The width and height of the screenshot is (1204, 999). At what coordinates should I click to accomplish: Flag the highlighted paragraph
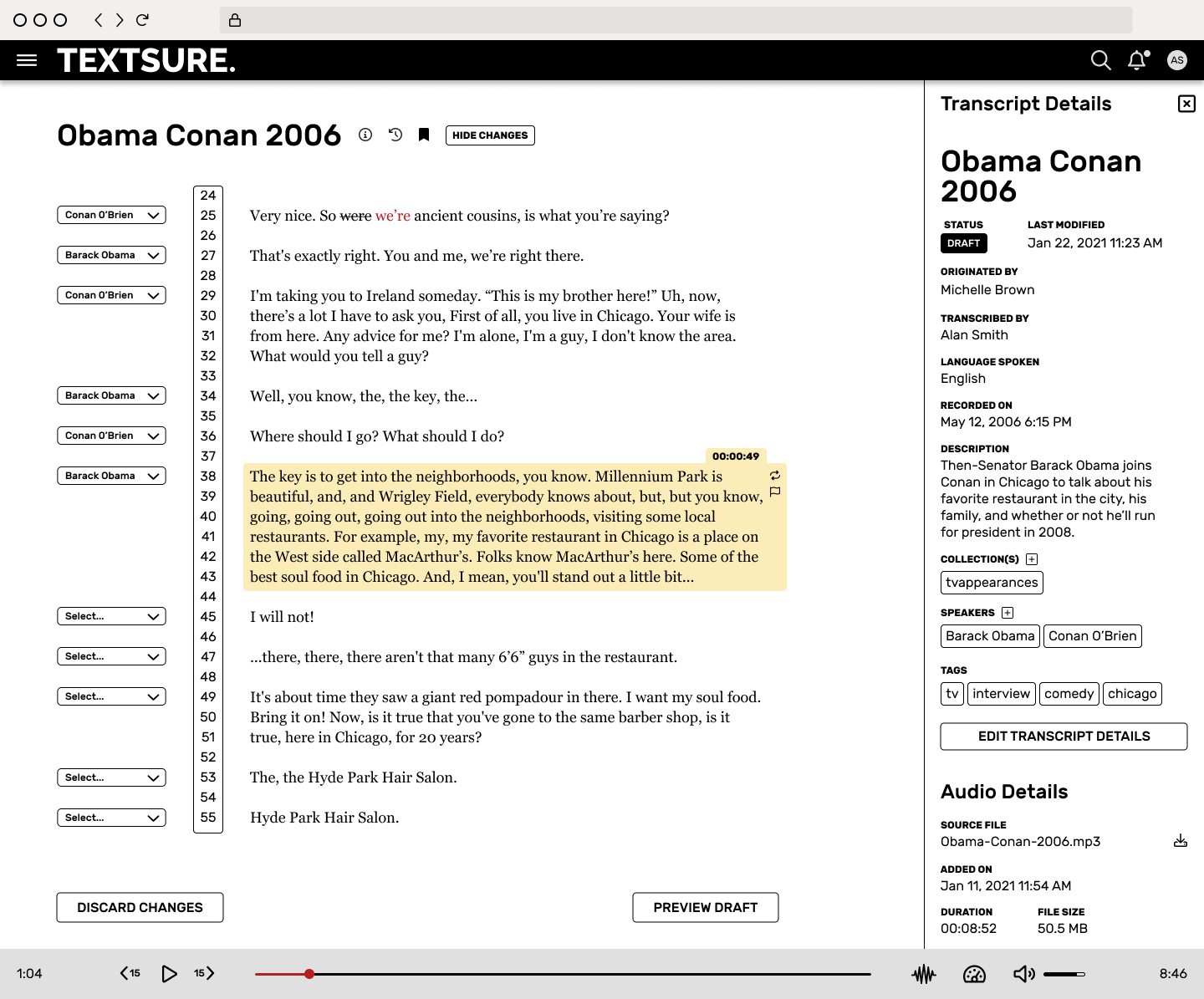[775, 492]
